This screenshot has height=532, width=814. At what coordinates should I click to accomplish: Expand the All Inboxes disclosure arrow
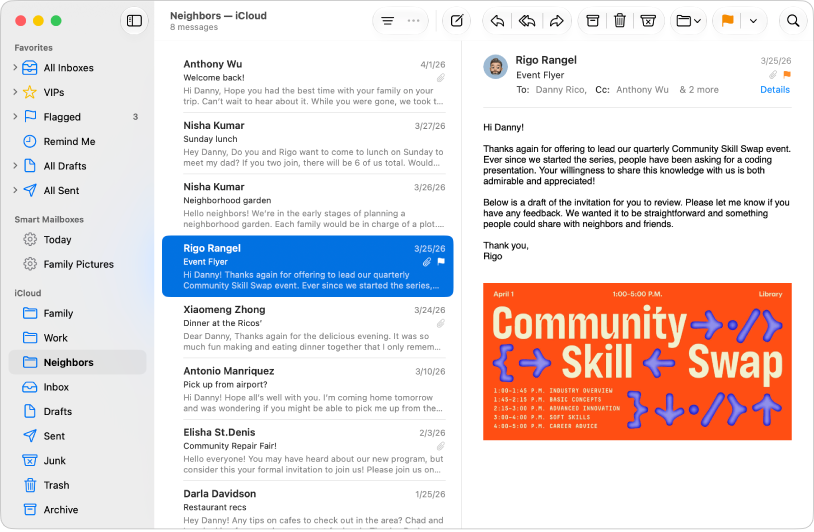point(15,67)
